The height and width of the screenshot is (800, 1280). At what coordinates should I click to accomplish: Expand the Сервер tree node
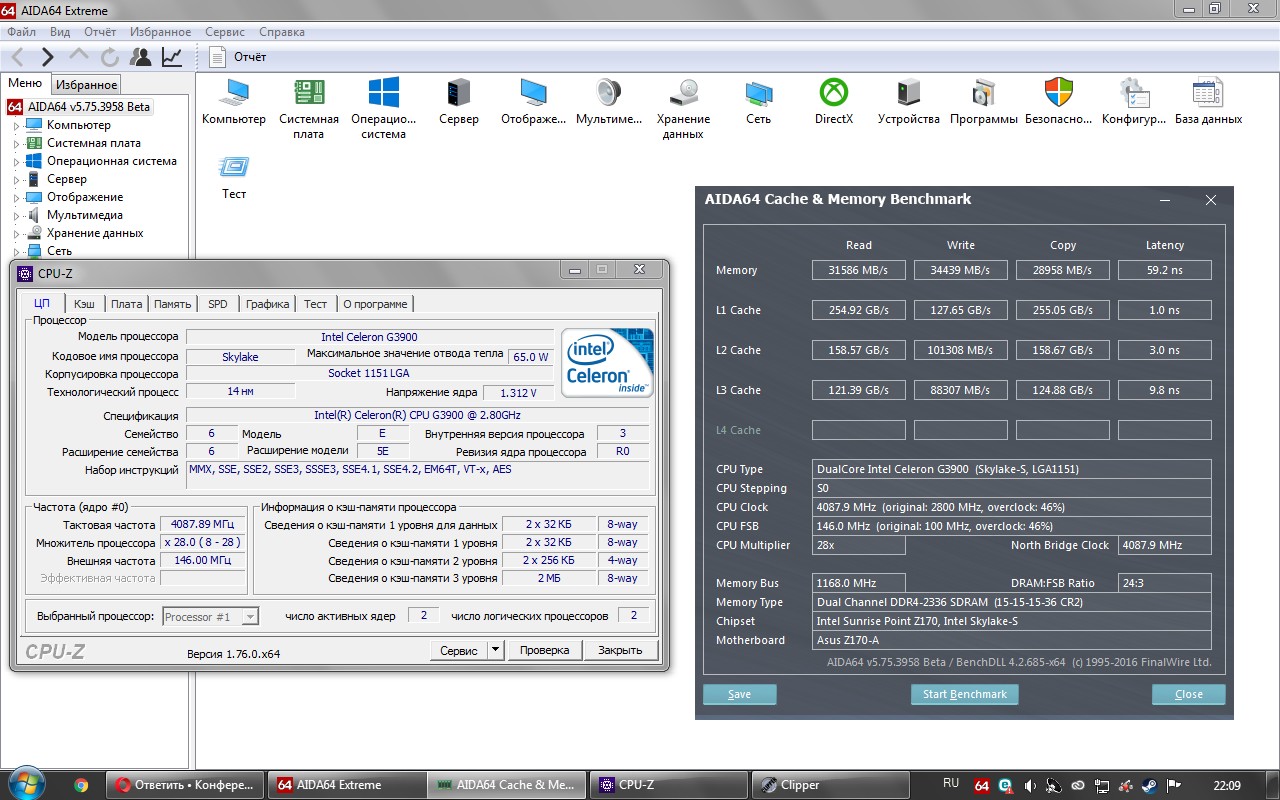pyautogui.click(x=16, y=180)
